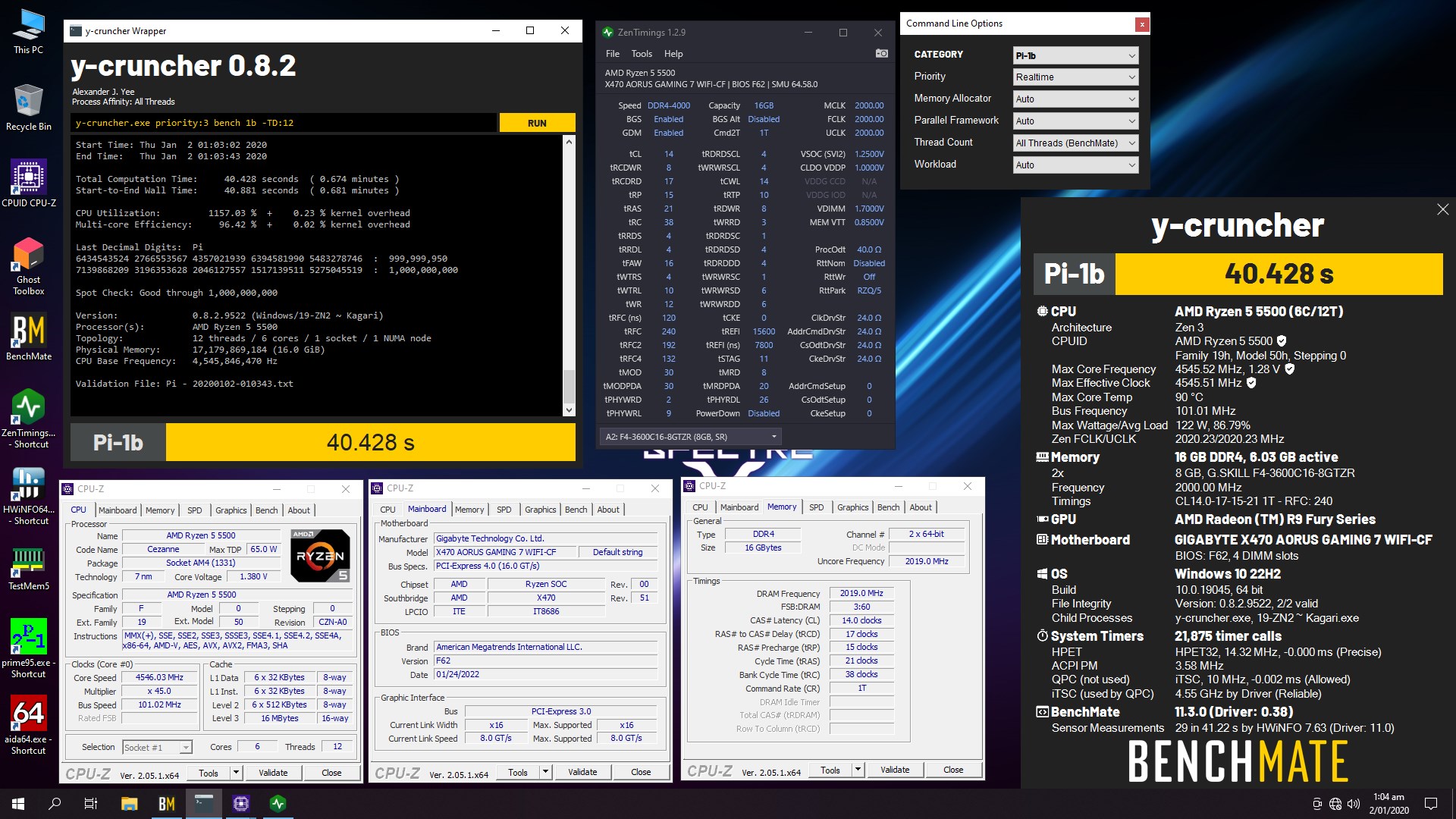Open File Explorer from the taskbar
1456x819 pixels.
(x=129, y=804)
